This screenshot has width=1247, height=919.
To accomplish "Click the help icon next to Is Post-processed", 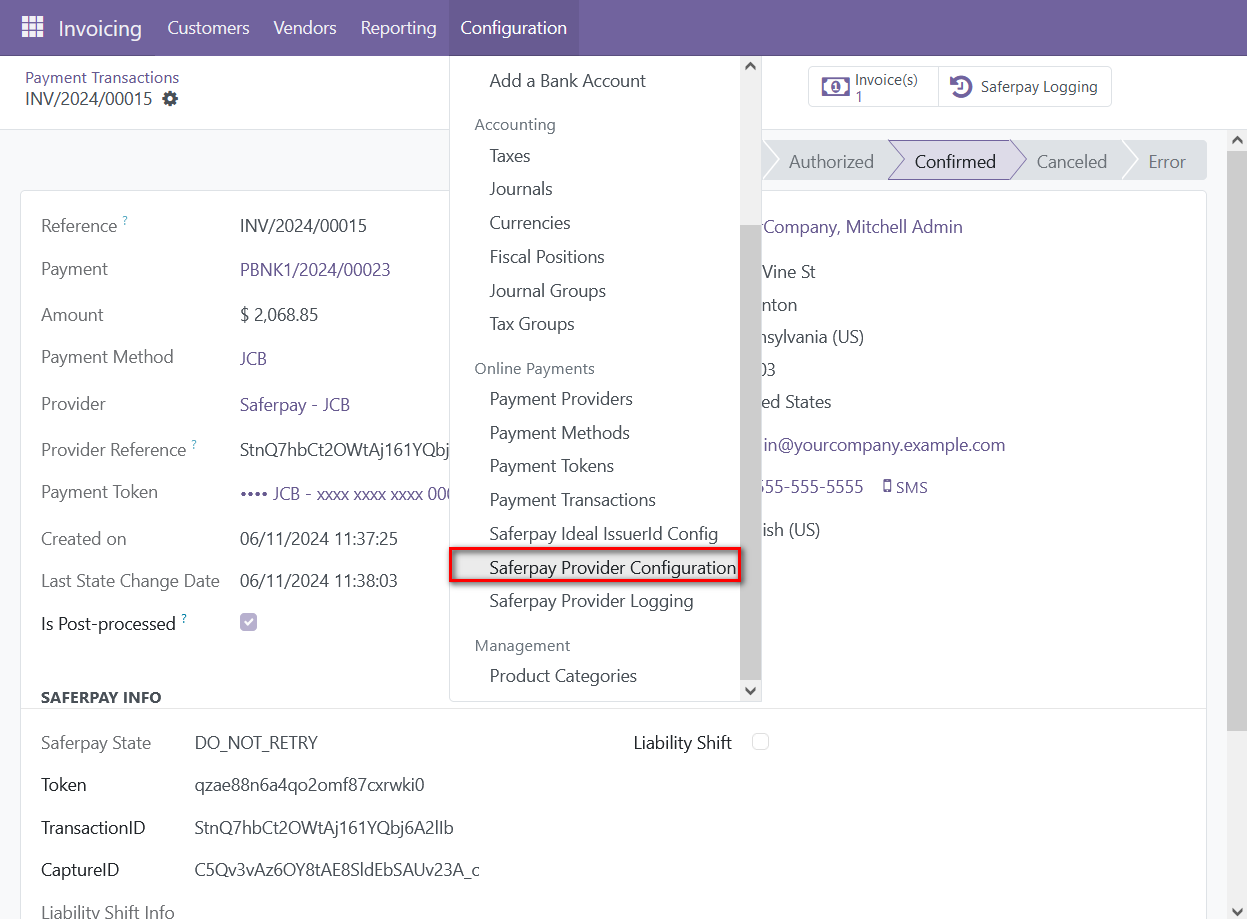I will click(186, 616).
